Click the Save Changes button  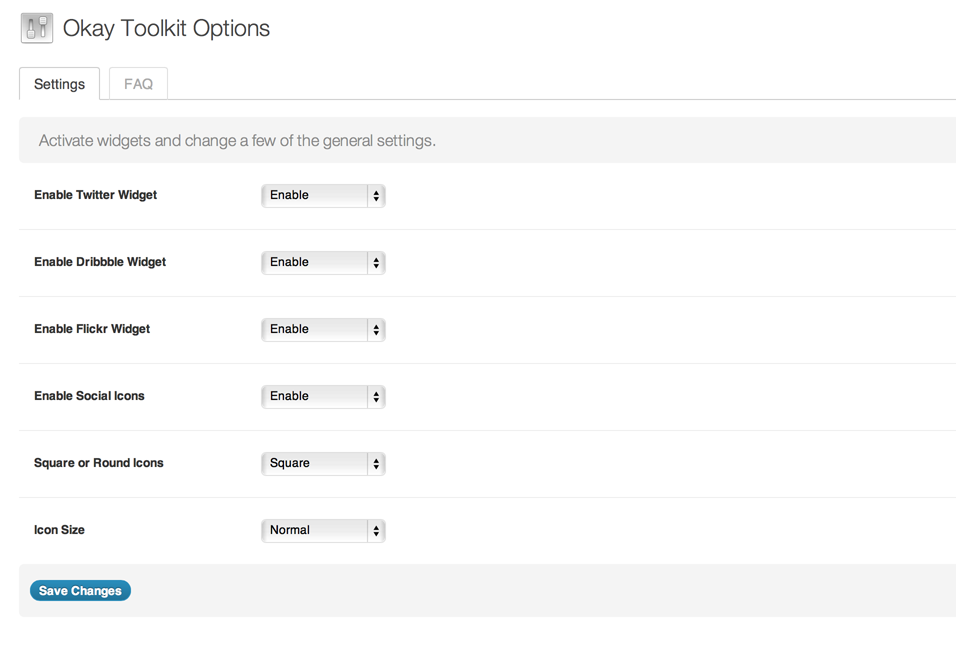[80, 590]
